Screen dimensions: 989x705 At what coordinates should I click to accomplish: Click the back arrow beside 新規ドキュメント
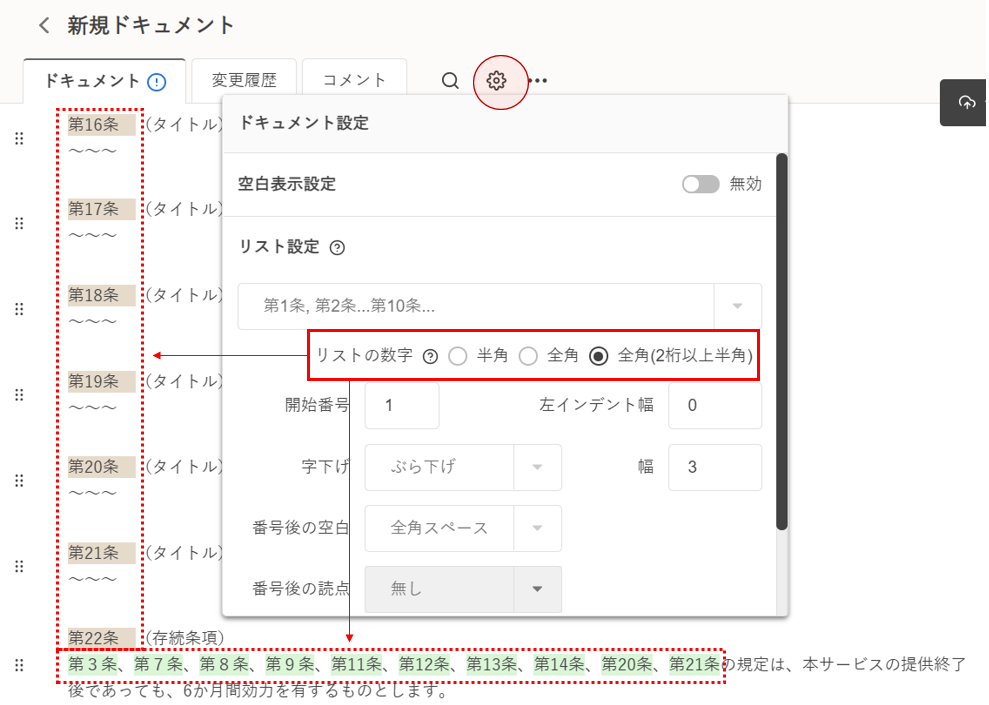[x=43, y=26]
